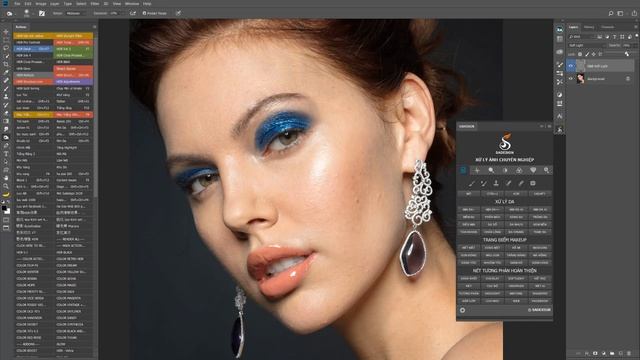Select the Type tool
This screenshot has height=360, width=640.
click(x=6, y=154)
